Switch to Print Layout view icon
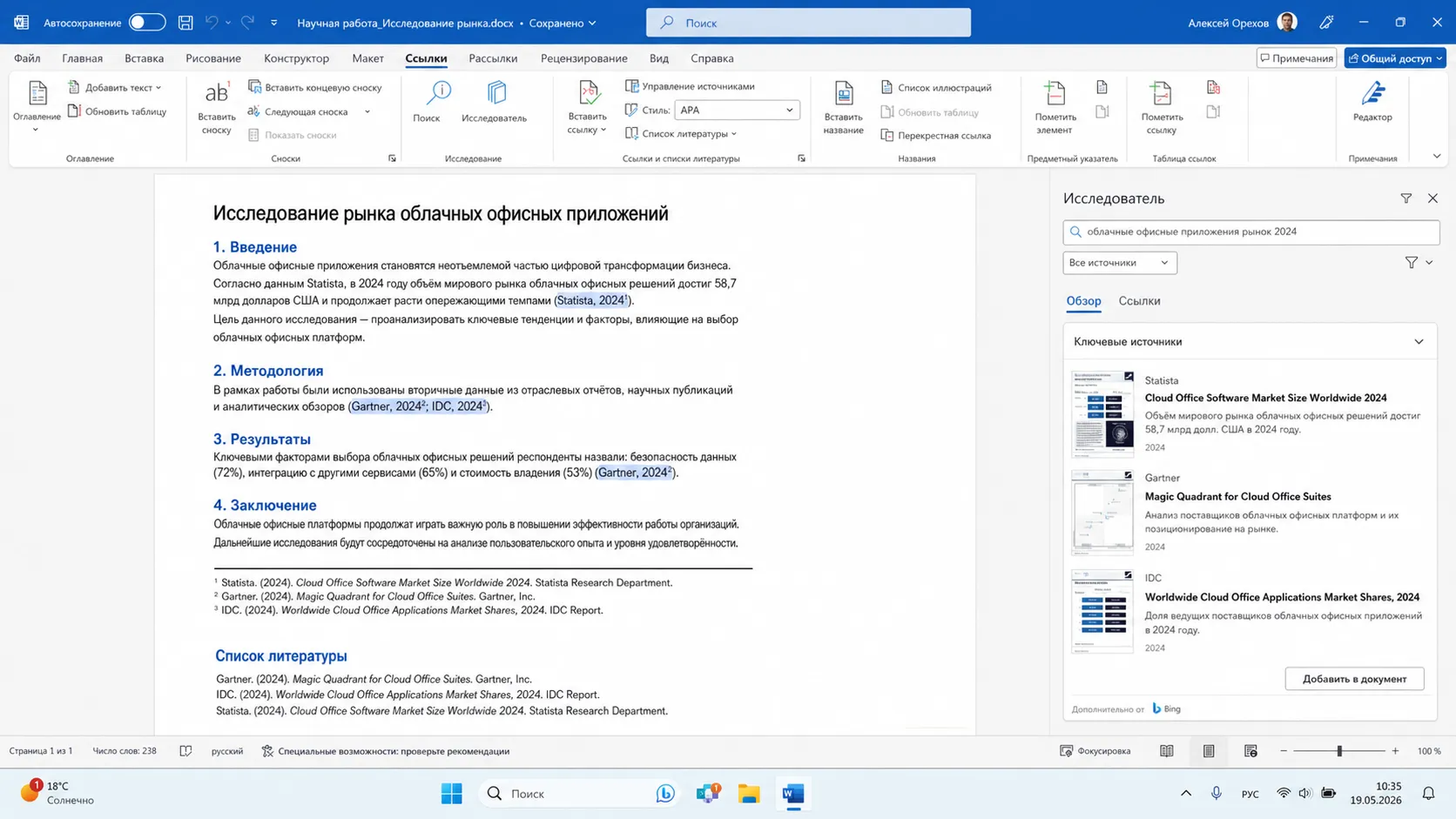 coord(1209,751)
